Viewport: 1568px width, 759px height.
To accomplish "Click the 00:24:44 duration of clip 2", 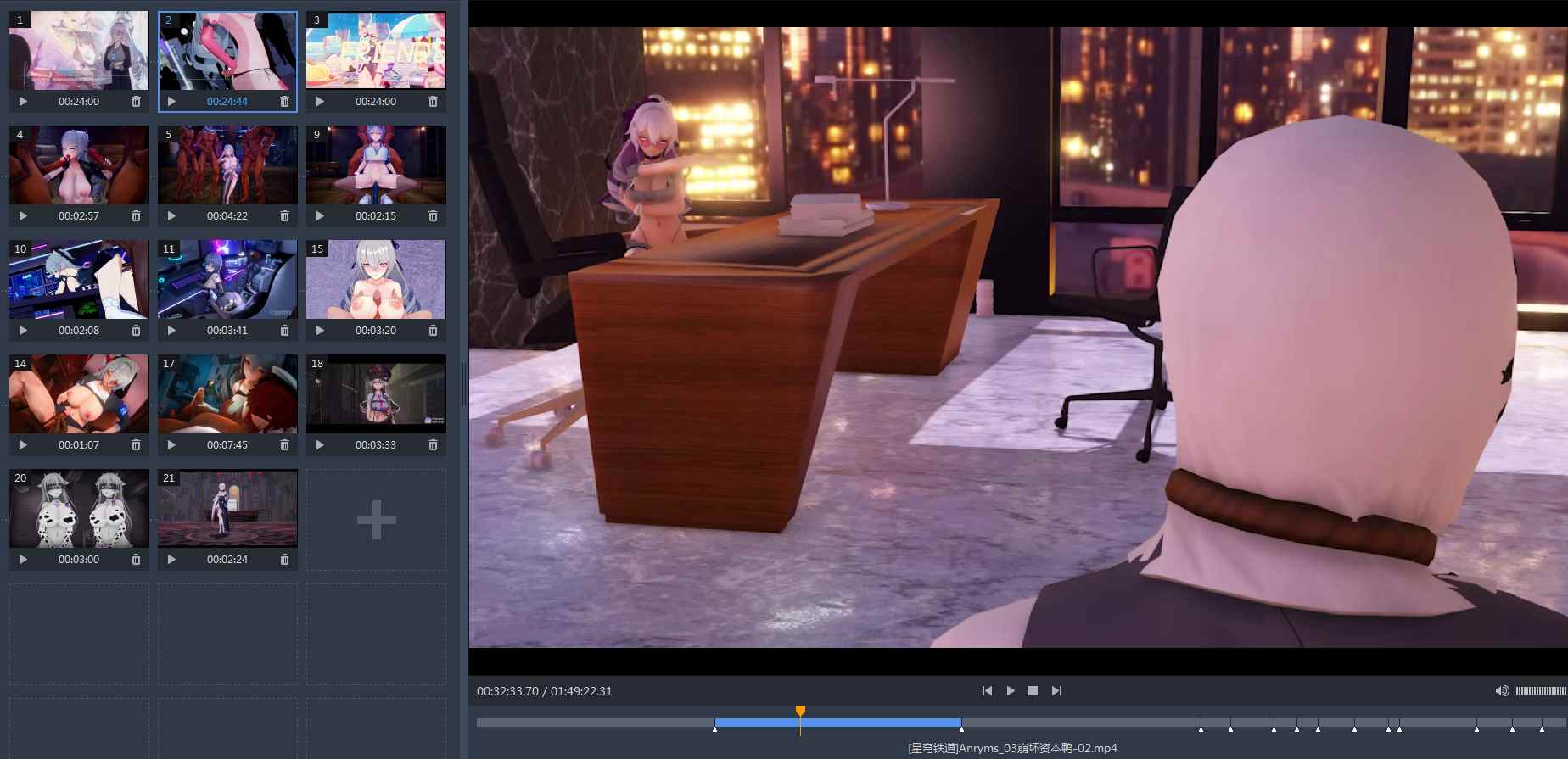I will [x=227, y=102].
